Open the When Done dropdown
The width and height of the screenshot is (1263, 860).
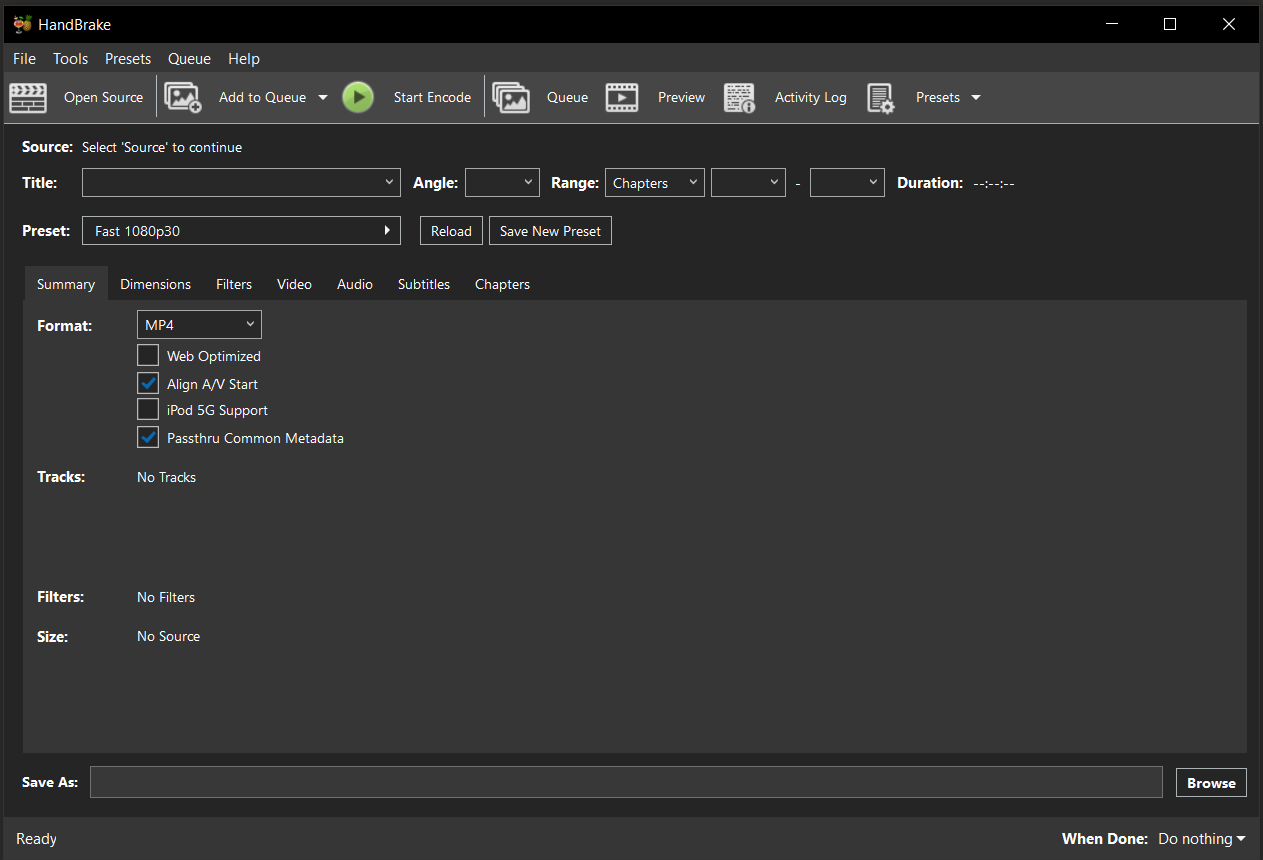pos(1200,838)
